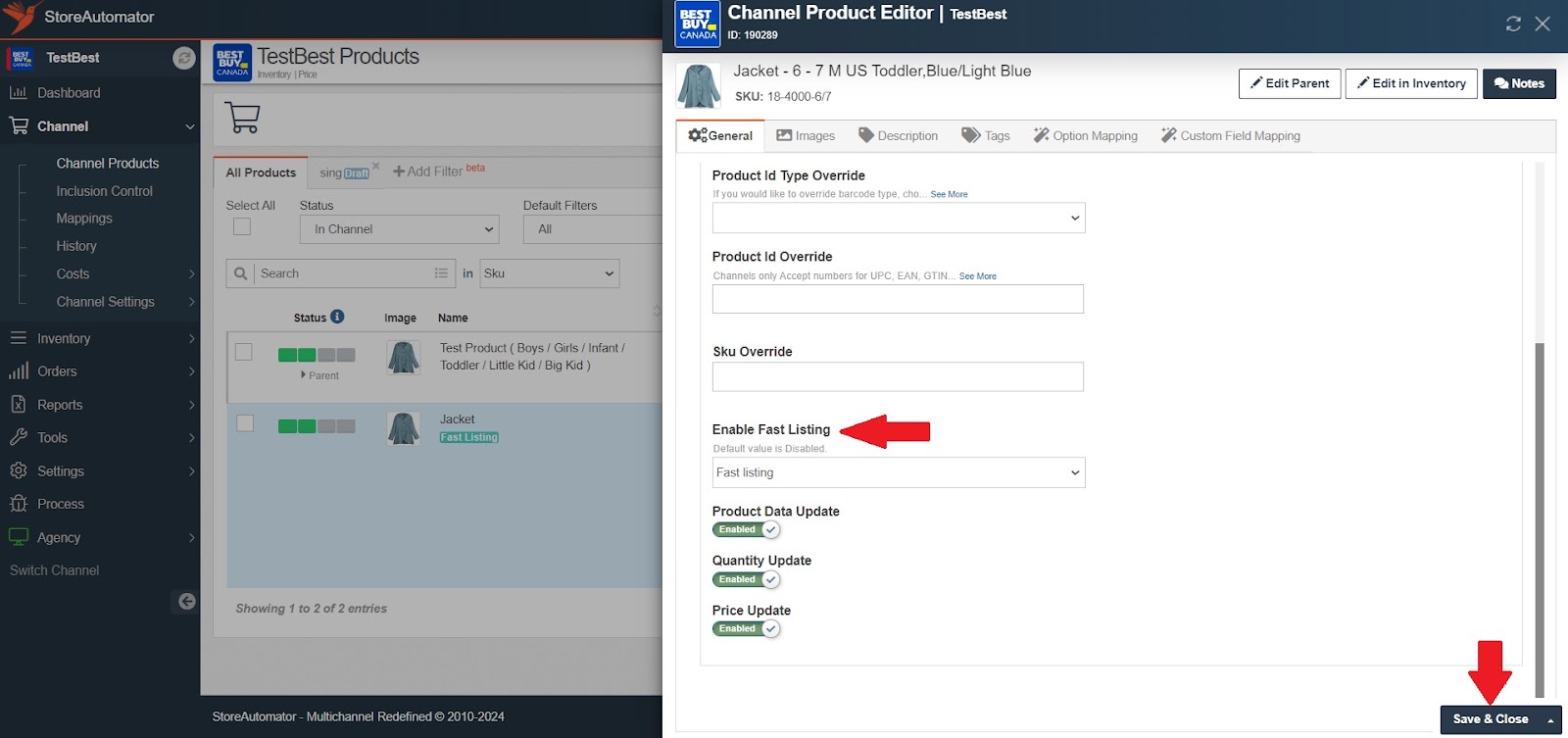Select the All Products tab

261,172
